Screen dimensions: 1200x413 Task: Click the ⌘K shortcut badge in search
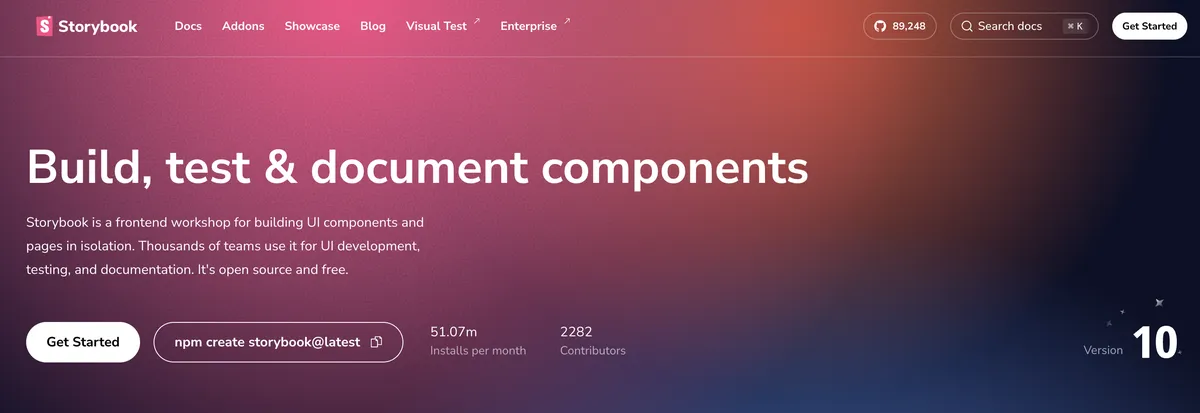pos(1075,26)
